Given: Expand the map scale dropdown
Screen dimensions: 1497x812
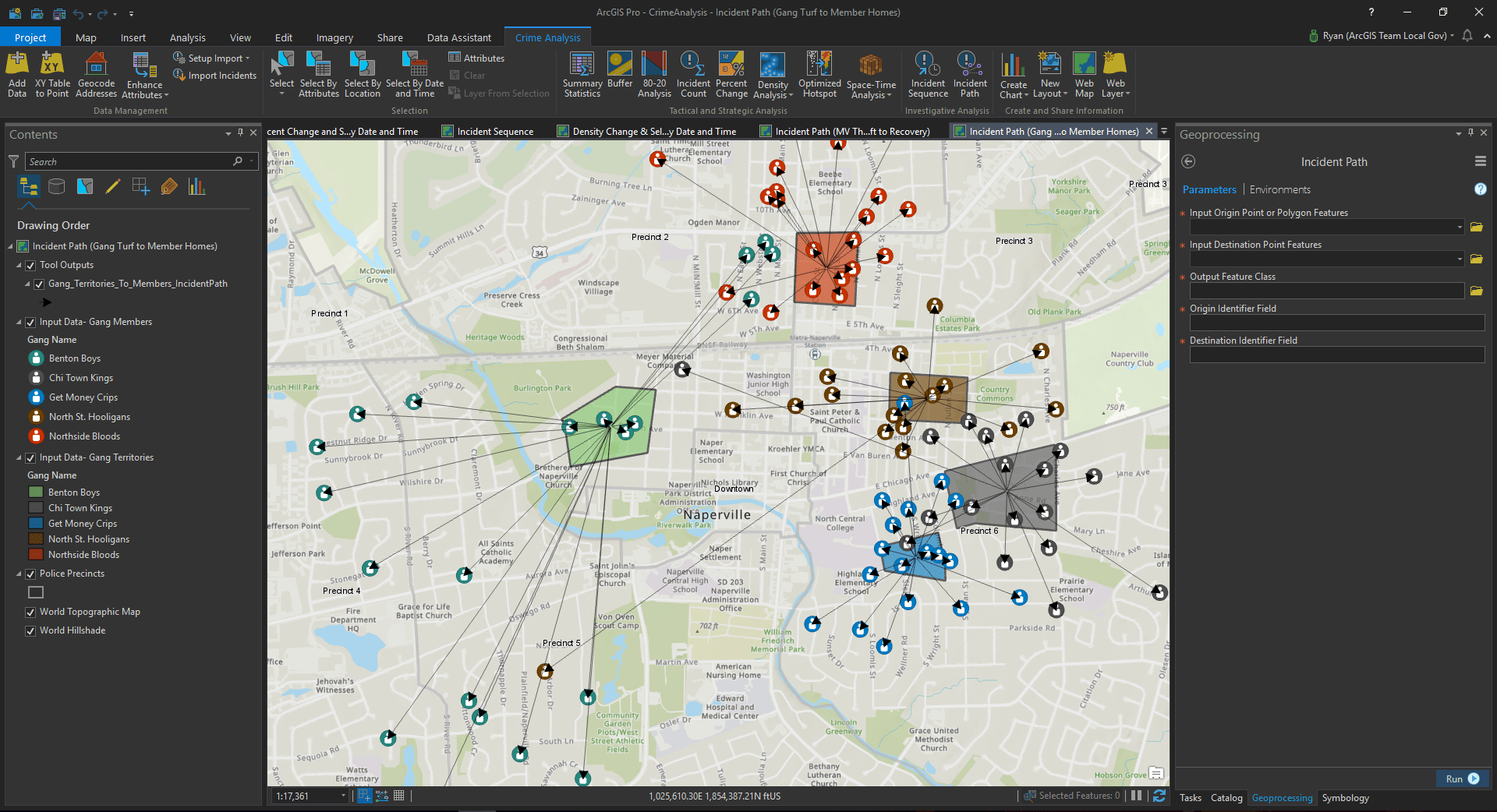Looking at the screenshot, I should coord(343,796).
